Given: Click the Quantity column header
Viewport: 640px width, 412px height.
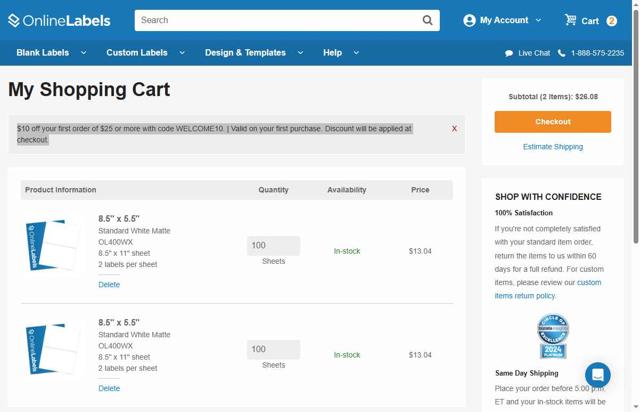Looking at the screenshot, I should point(273,190).
